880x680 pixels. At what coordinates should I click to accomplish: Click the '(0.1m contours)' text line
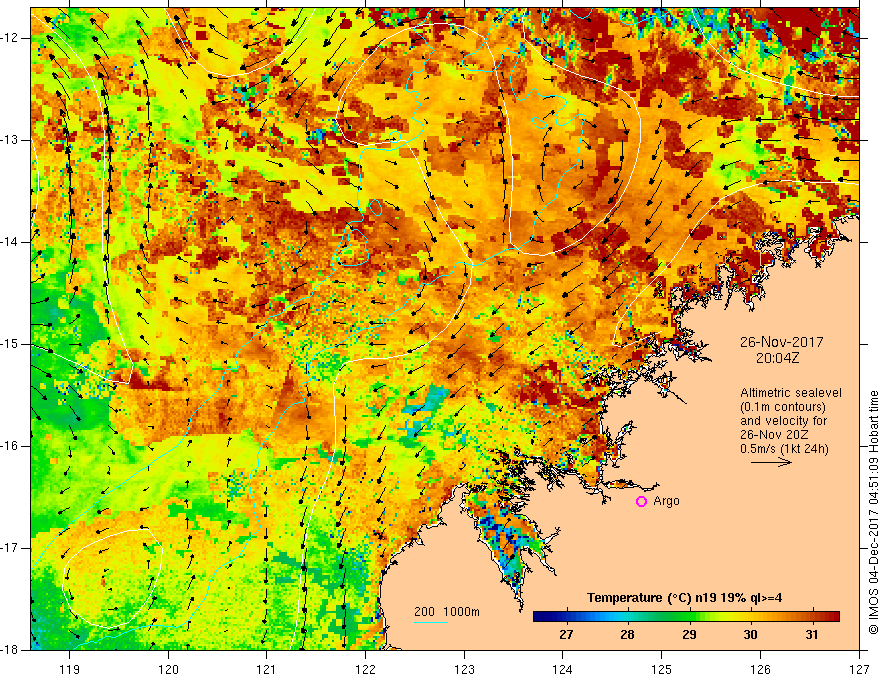(x=783, y=407)
